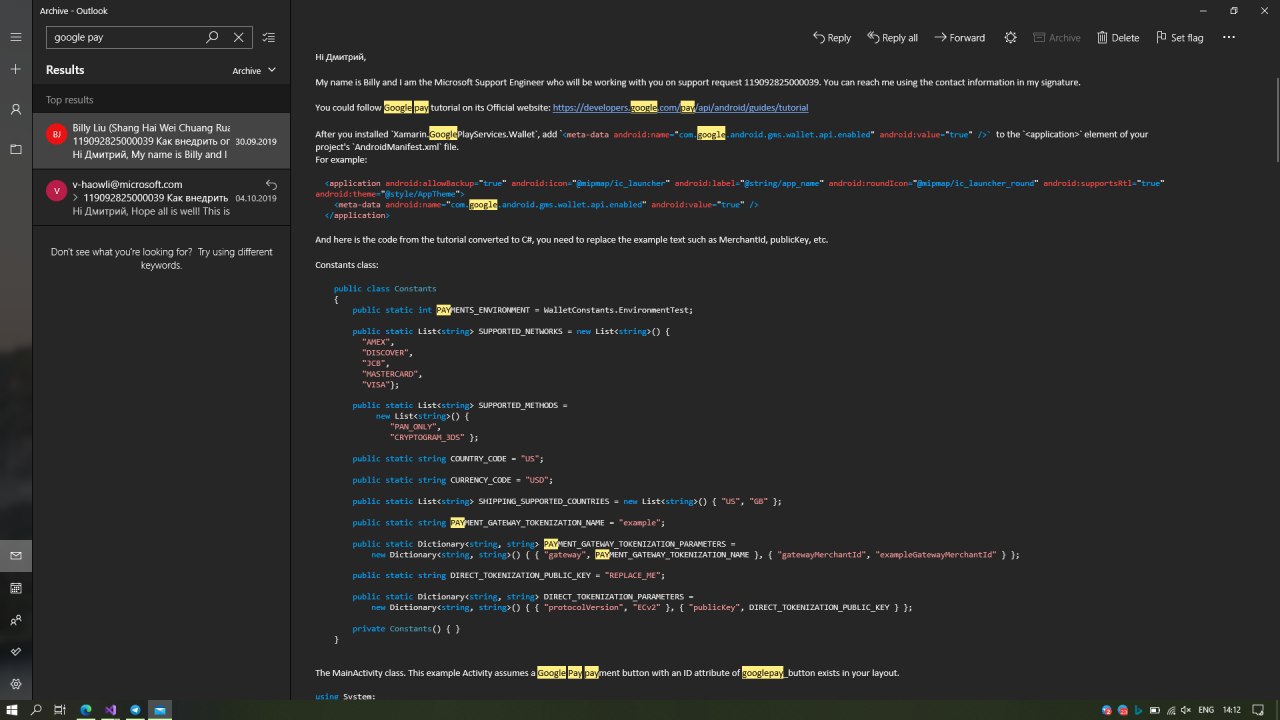The image size is (1280, 720).
Task: Open clock showing 14:12
Action: coord(1232,710)
